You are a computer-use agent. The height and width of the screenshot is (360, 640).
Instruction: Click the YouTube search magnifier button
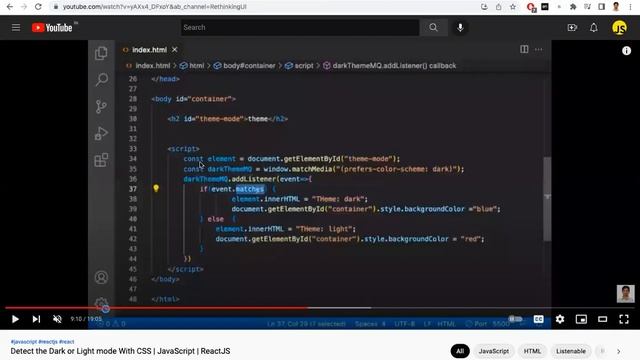coord(433,27)
